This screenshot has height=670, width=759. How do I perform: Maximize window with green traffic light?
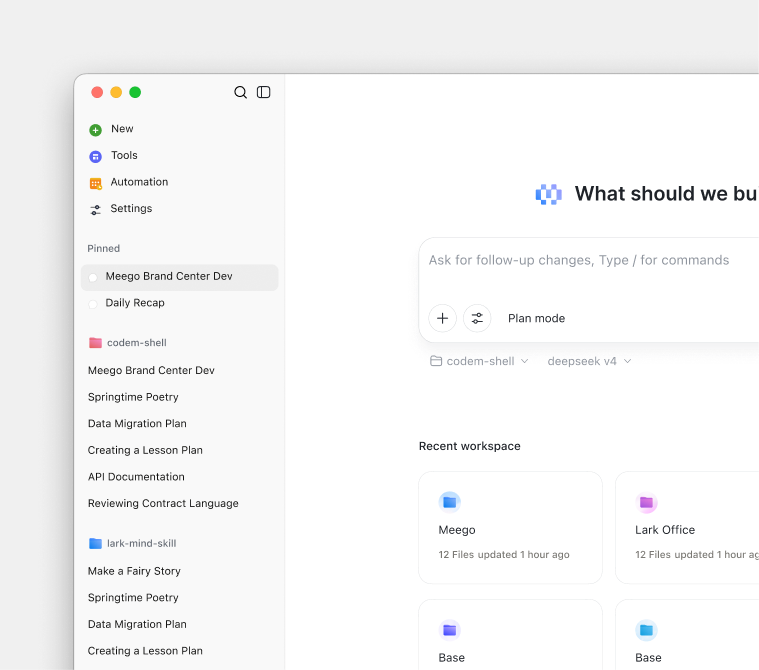click(135, 92)
